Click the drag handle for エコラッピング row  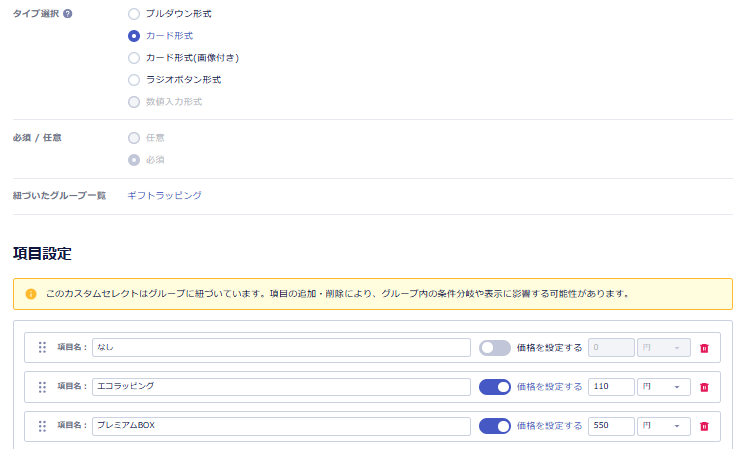[42, 387]
